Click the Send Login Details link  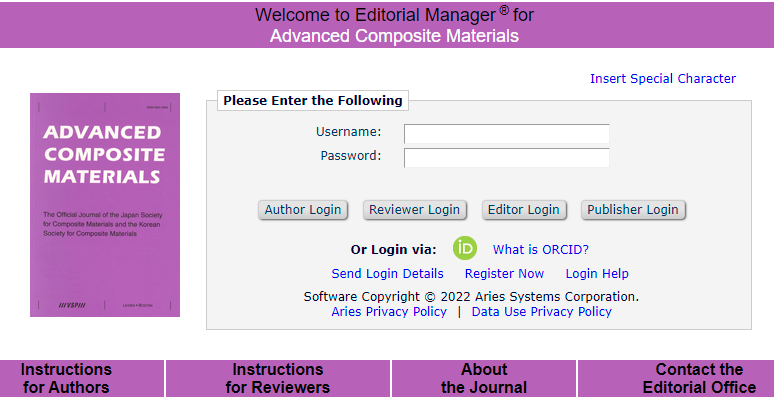[387, 274]
